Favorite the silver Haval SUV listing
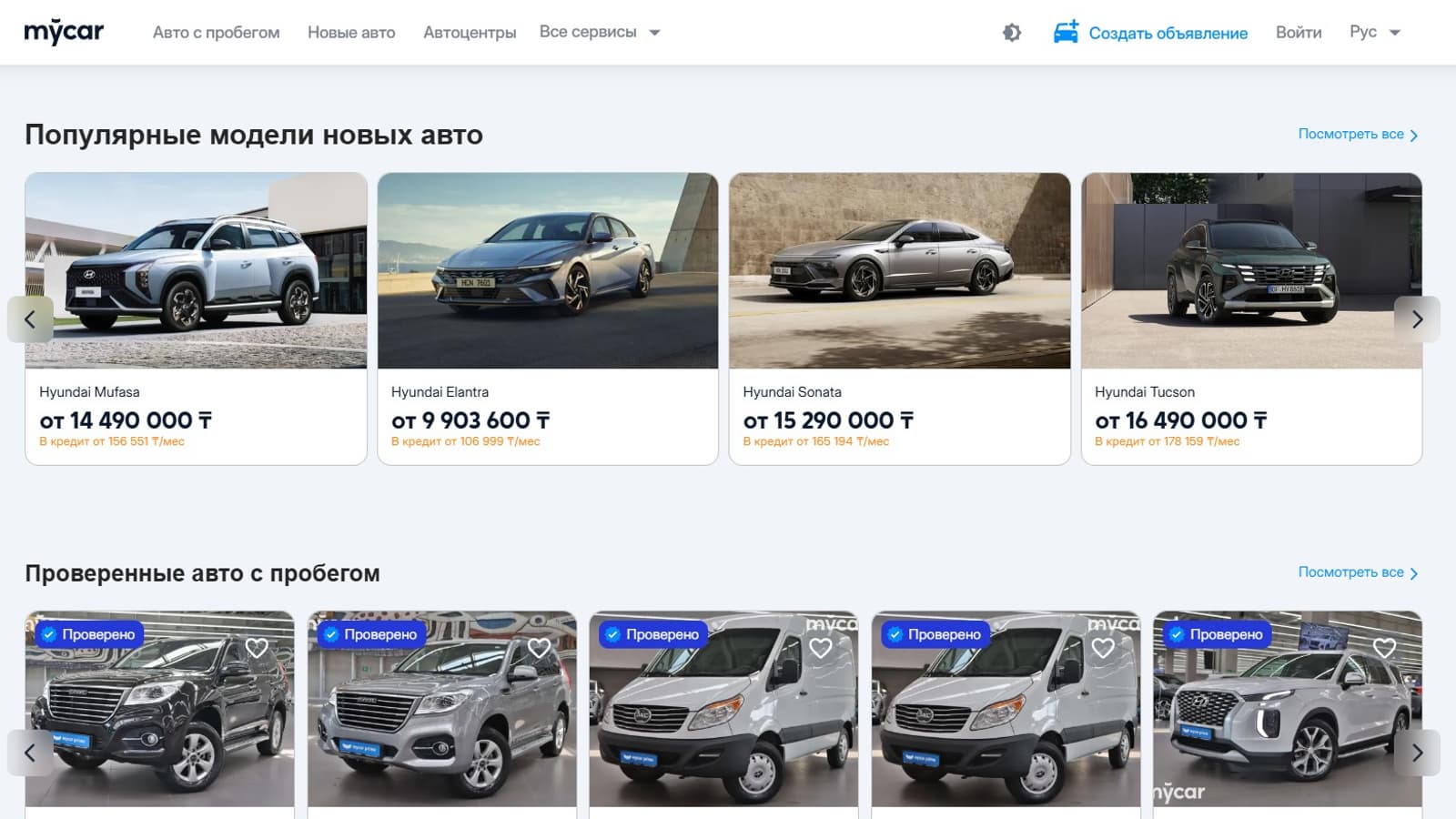1456x819 pixels. point(539,648)
